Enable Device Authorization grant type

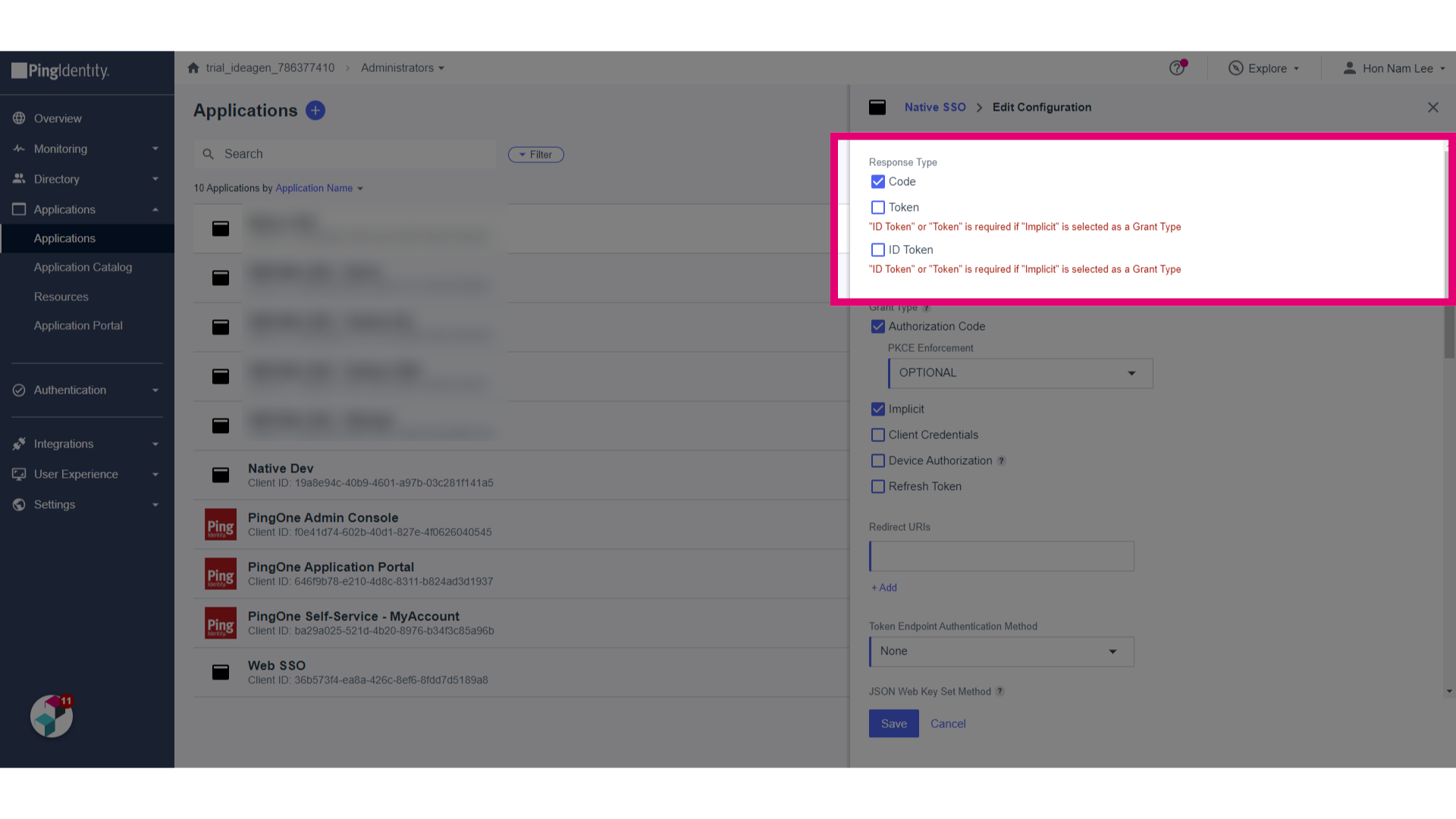point(878,461)
